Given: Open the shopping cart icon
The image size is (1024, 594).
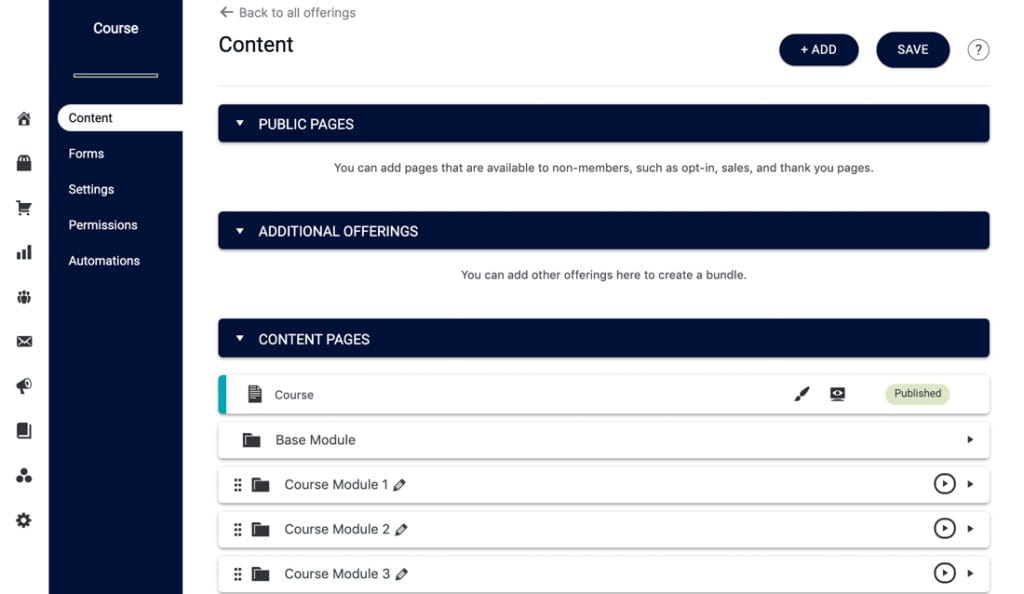Looking at the screenshot, I should tap(23, 207).
